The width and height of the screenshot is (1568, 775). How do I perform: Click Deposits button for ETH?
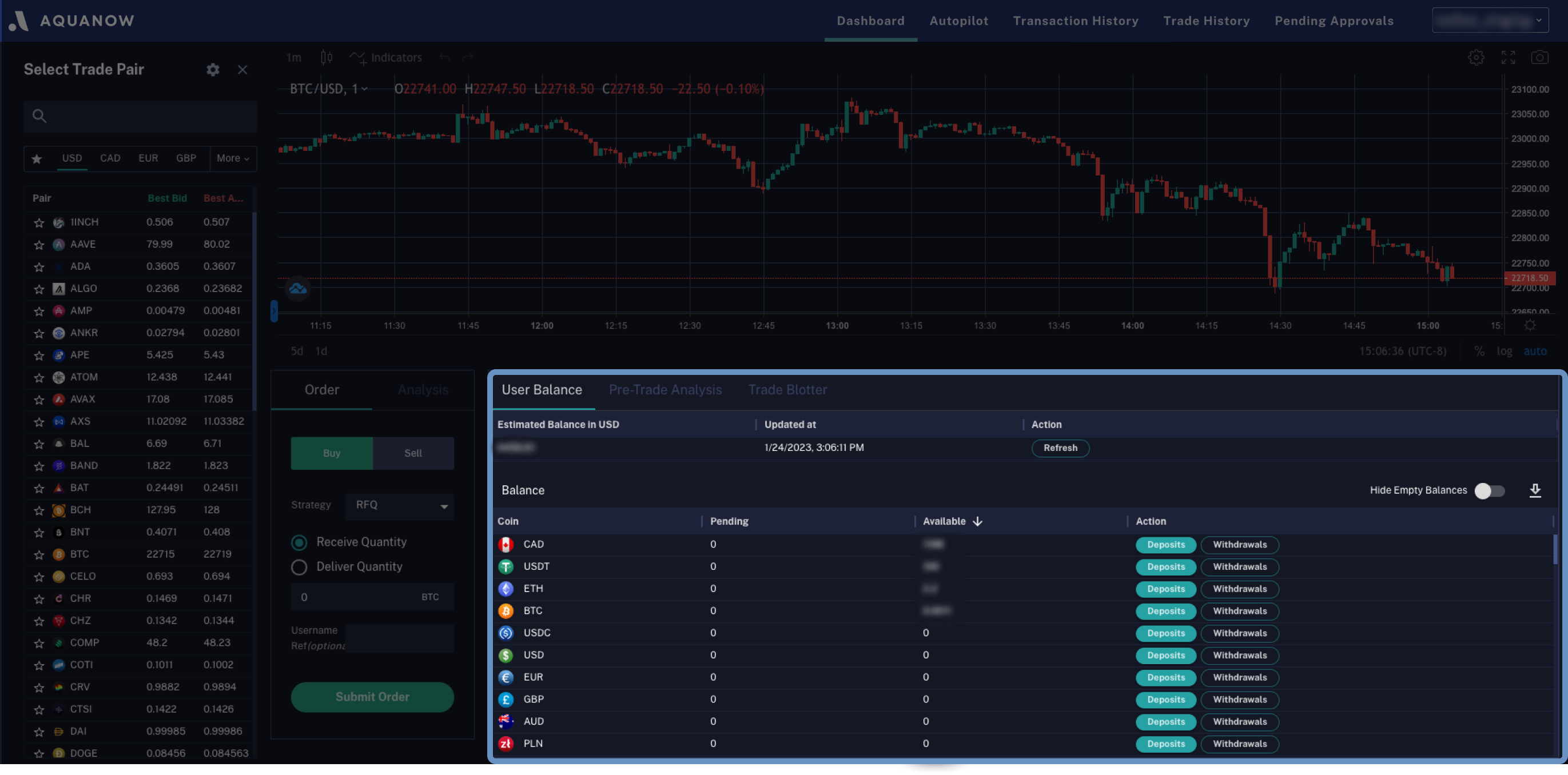[1165, 589]
